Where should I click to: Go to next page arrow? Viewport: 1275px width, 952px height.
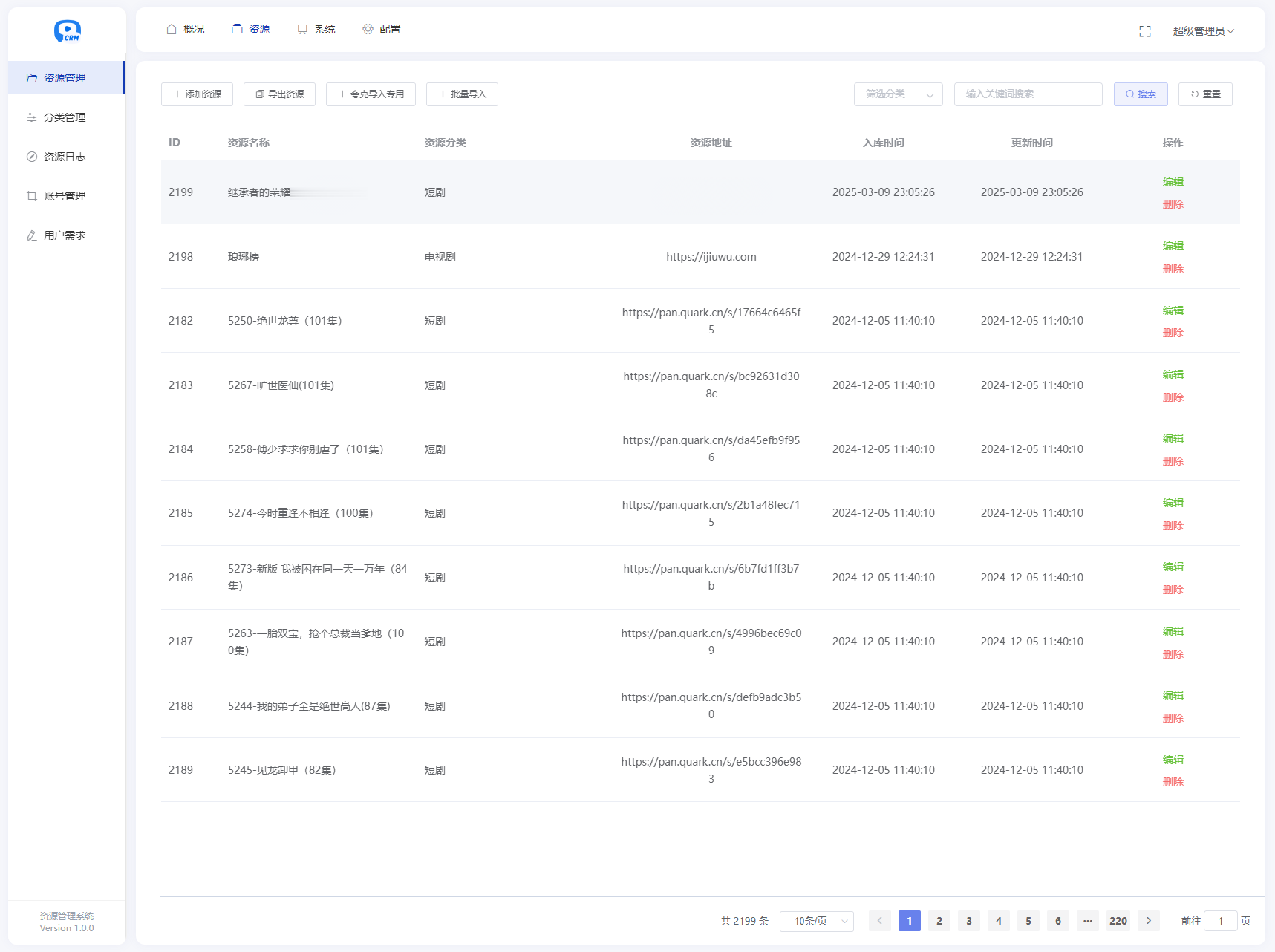point(1148,921)
